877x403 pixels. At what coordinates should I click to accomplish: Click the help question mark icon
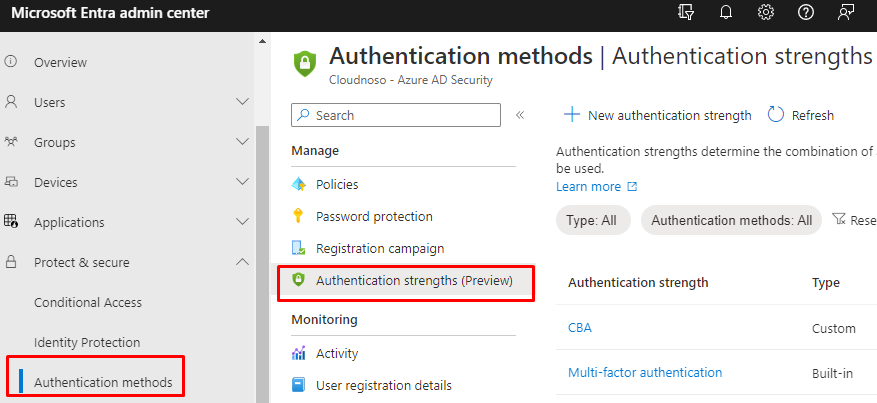(x=806, y=12)
